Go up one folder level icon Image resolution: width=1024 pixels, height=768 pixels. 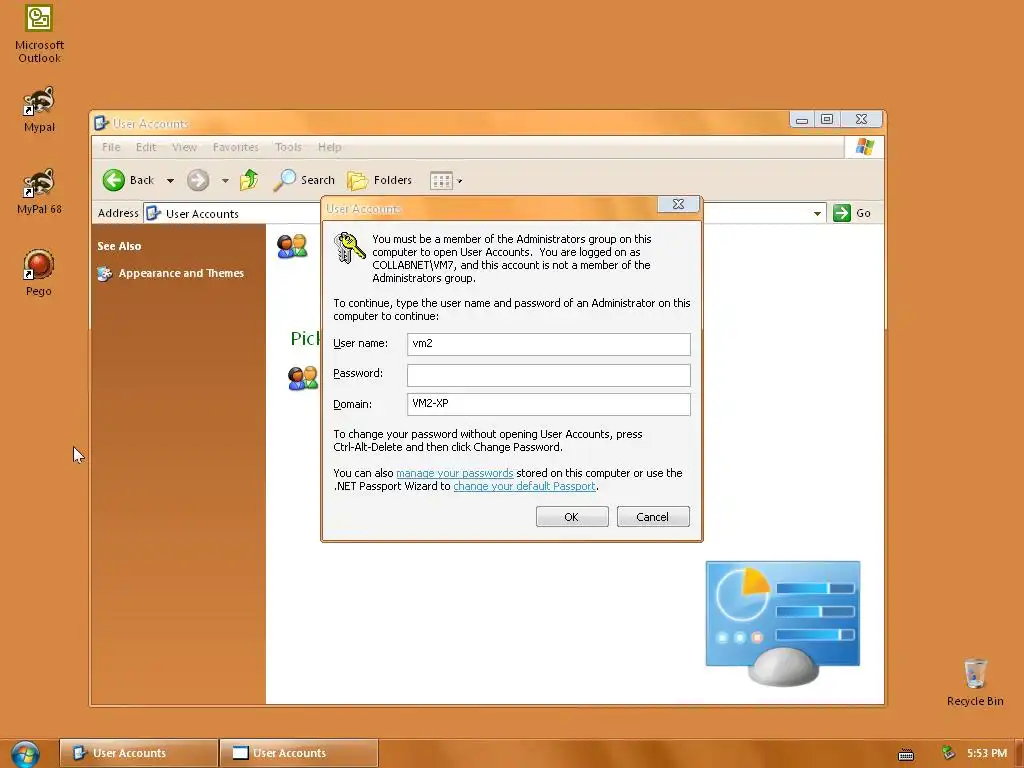[249, 180]
